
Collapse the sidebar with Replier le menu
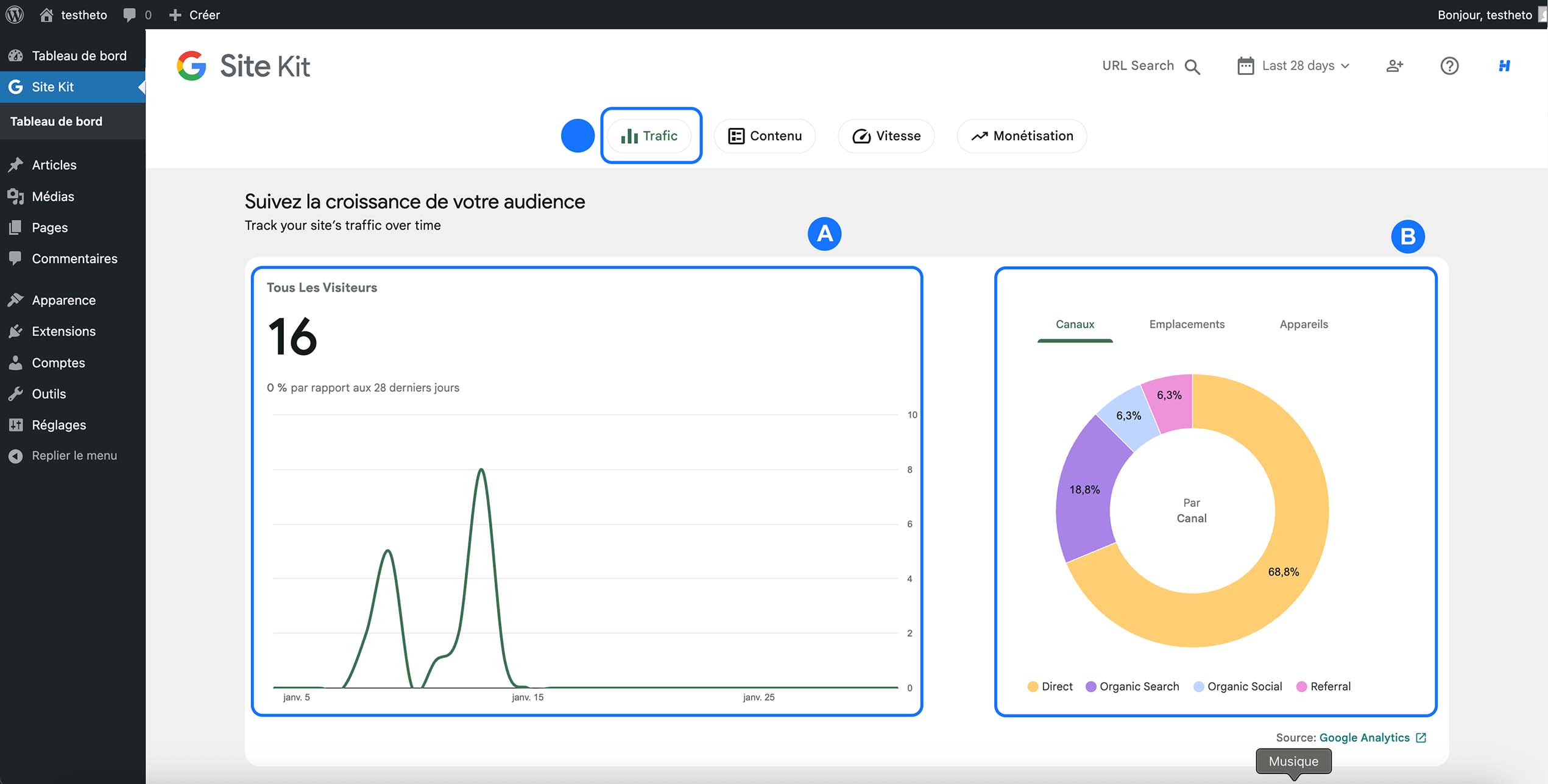[x=64, y=455]
